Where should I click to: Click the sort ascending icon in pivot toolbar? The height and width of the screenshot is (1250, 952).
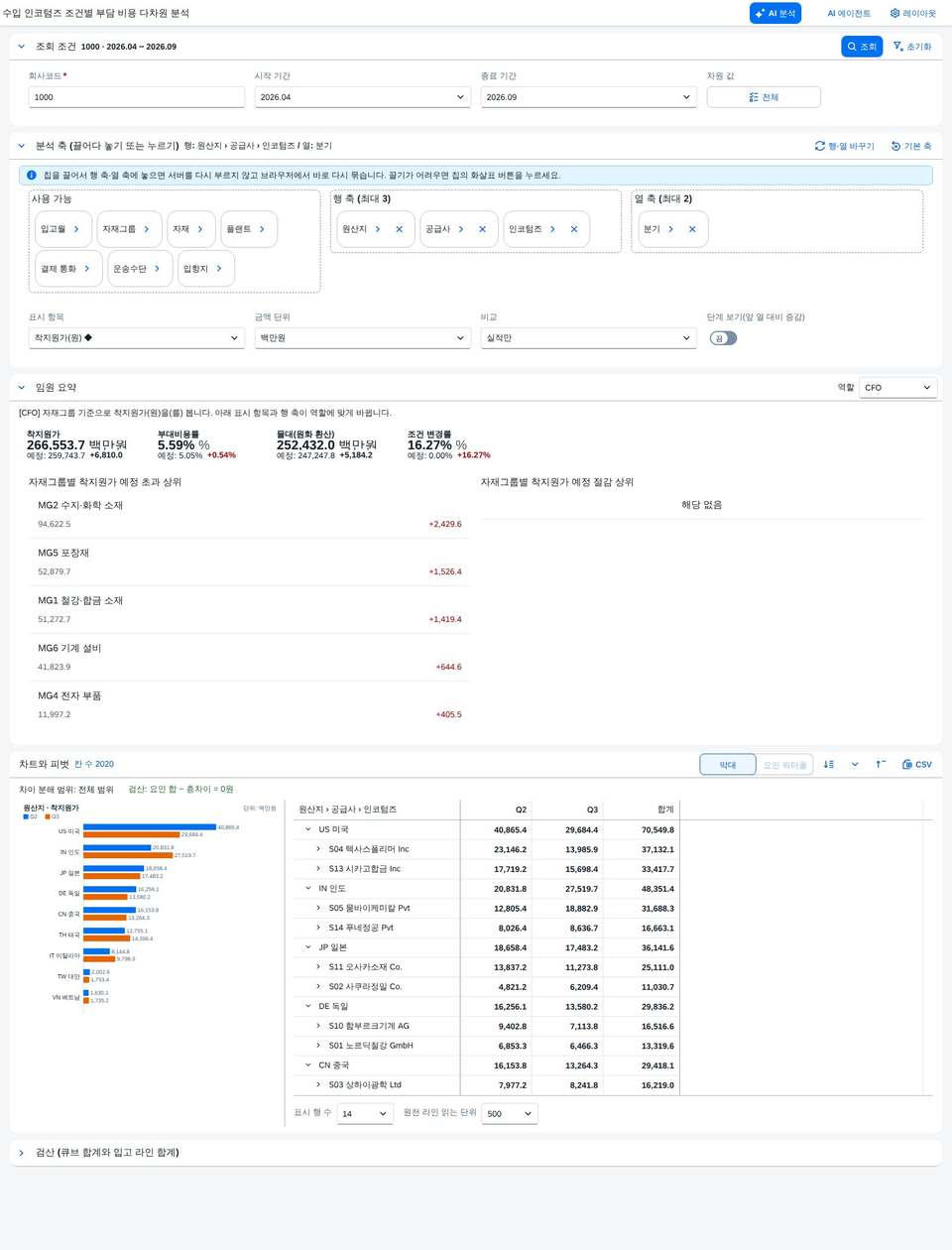click(881, 764)
